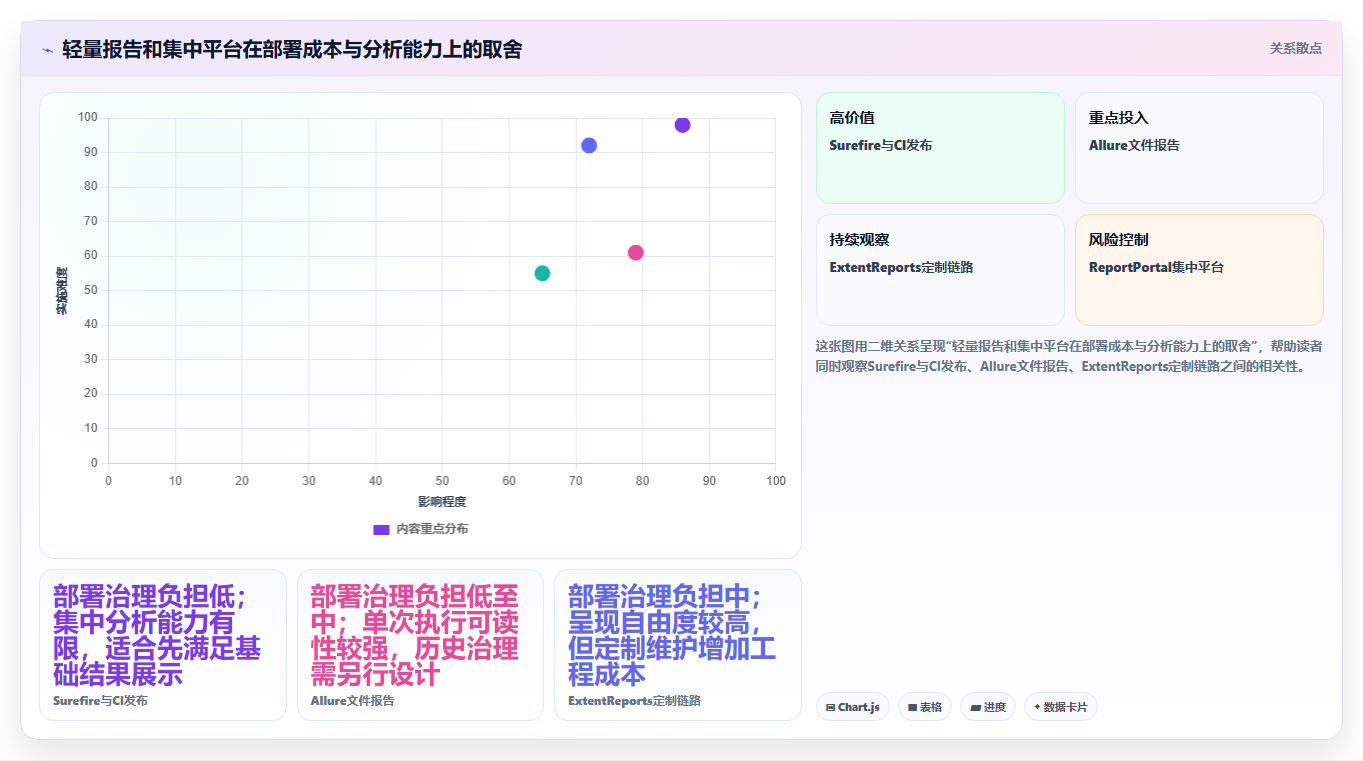Click the lightning icon beside the title
Viewport: 1363px width, 761px height.
coord(47,50)
